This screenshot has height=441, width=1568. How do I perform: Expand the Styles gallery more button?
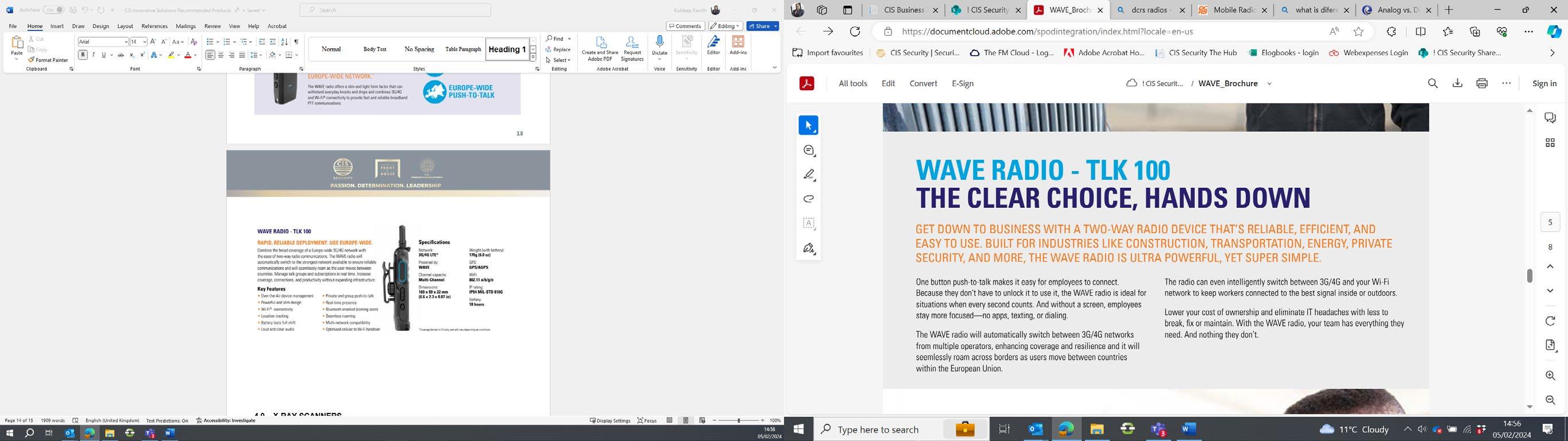tap(533, 58)
